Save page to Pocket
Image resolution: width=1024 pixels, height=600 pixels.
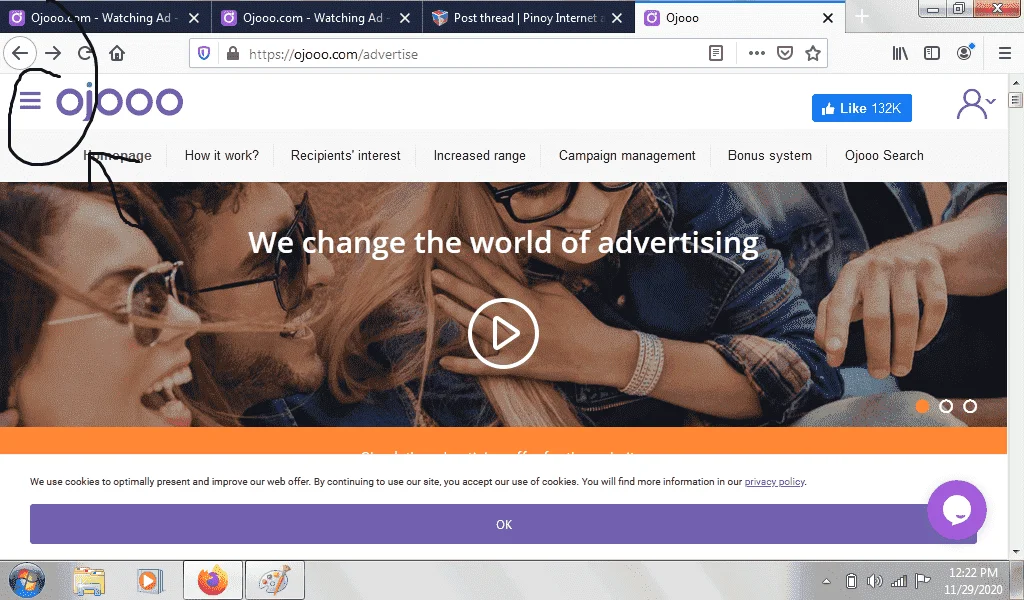785,54
